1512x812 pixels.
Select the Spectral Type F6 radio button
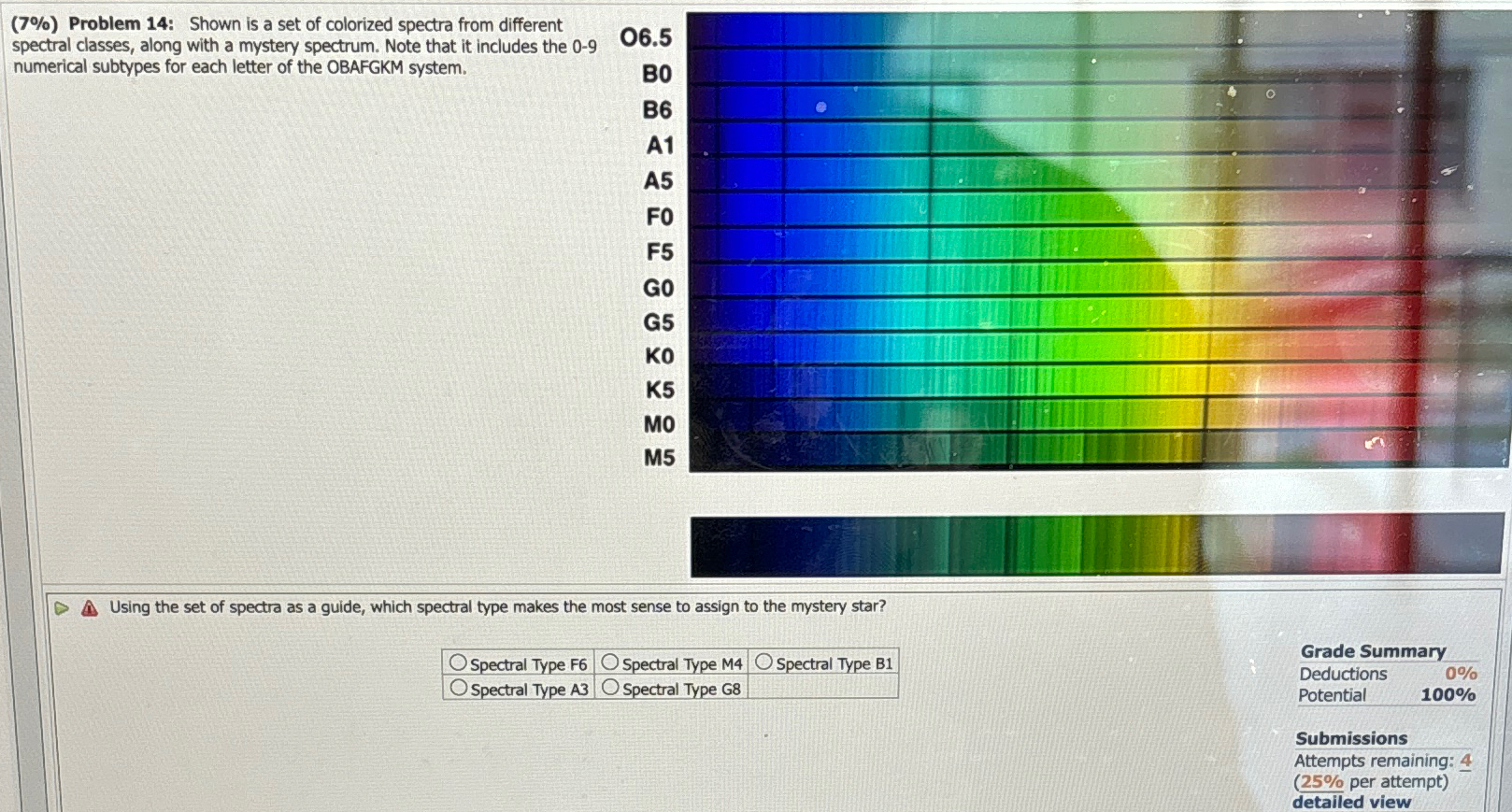pos(458,662)
